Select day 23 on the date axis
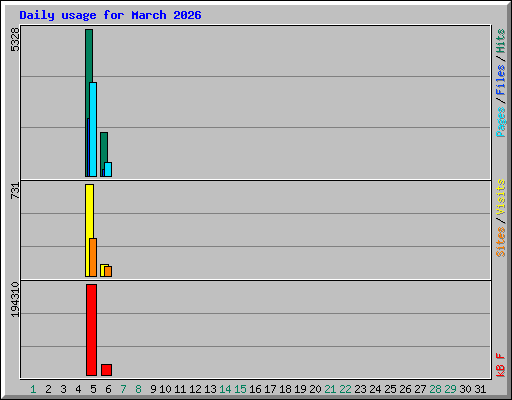 pos(360,389)
